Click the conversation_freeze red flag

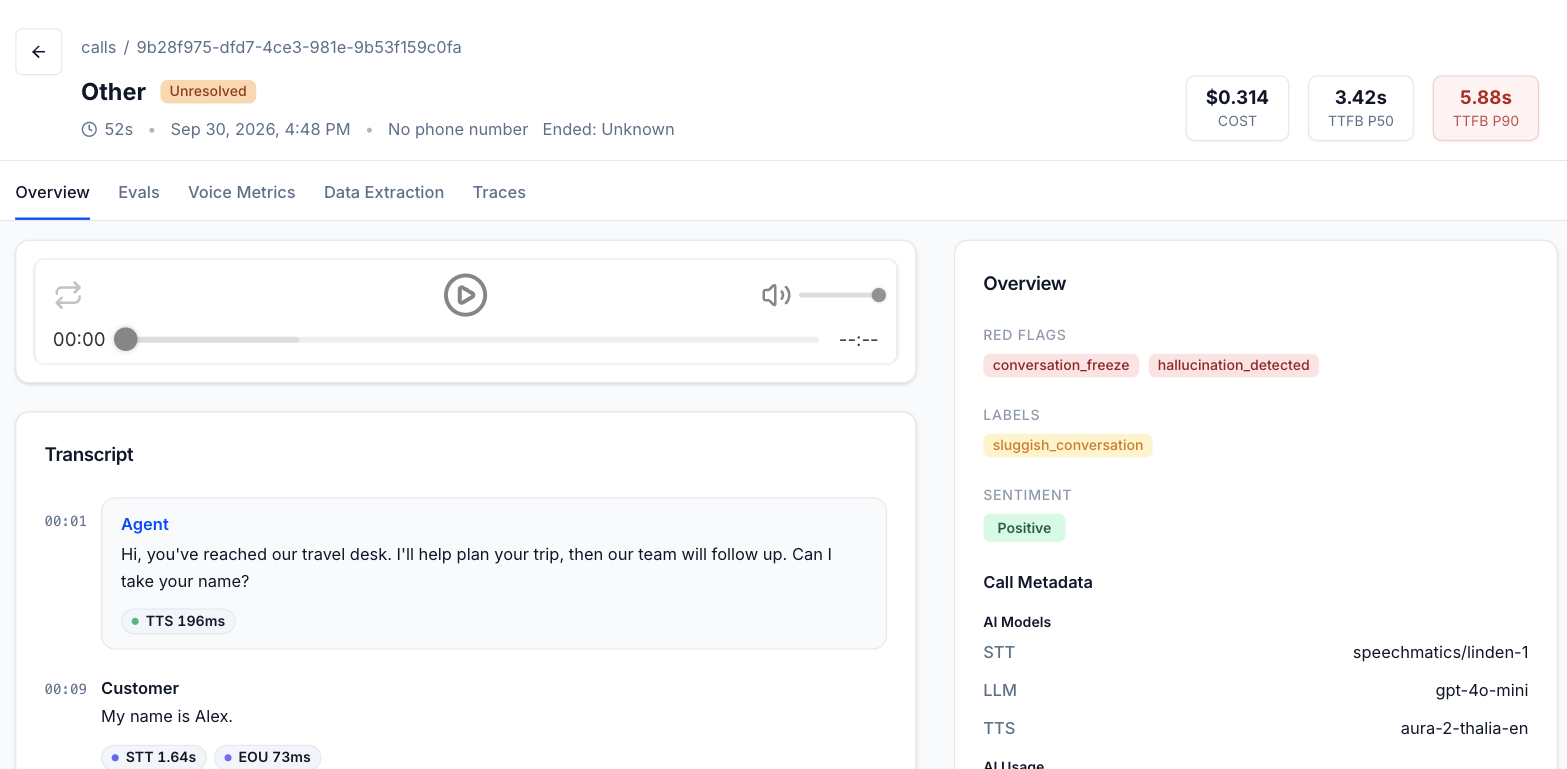tap(1061, 365)
